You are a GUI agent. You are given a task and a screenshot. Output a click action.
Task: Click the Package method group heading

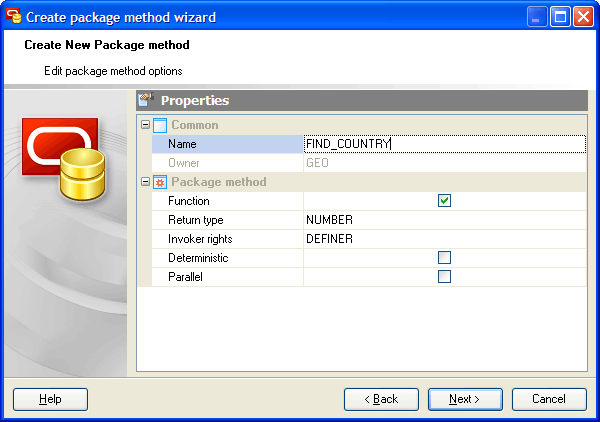[x=218, y=182]
